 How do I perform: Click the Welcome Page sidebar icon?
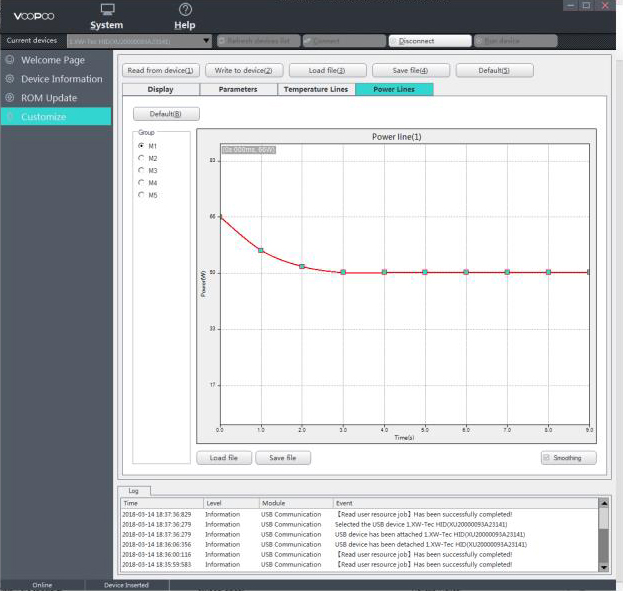10,60
